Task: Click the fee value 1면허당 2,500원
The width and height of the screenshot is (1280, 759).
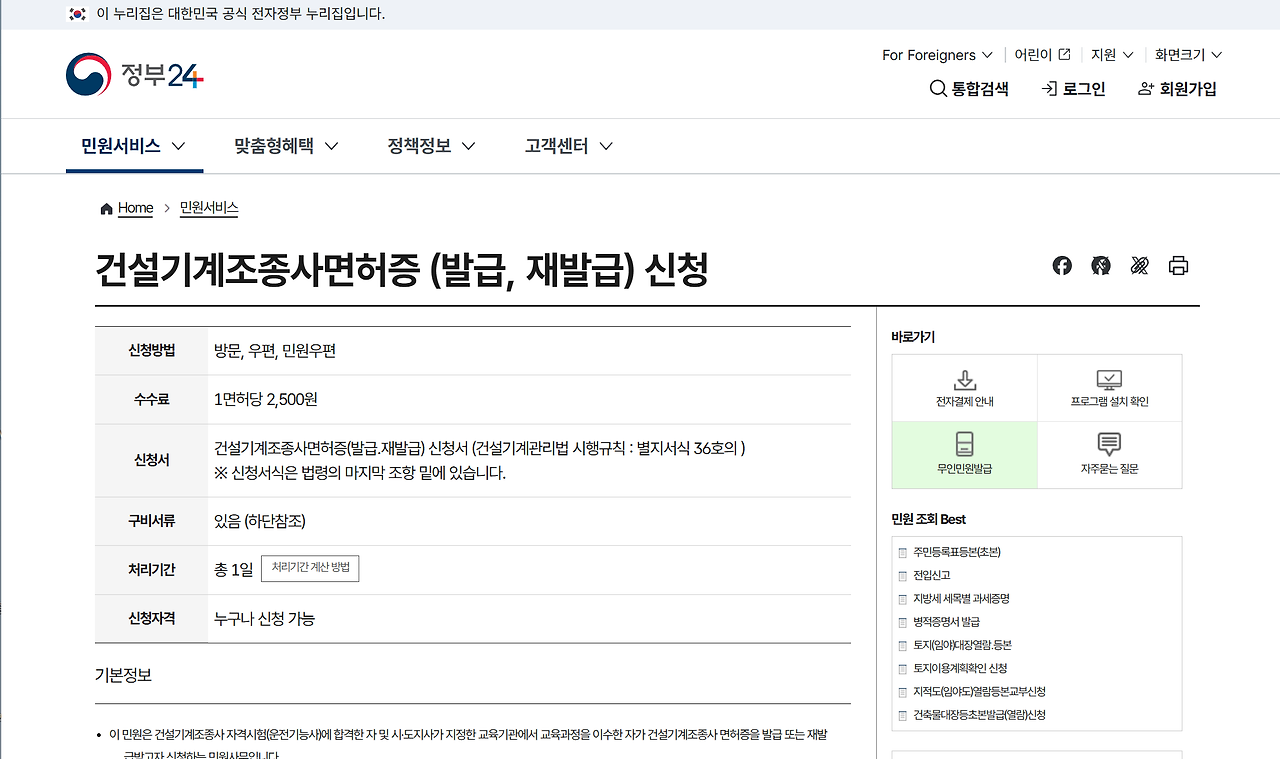Action: pyautogui.click(x=265, y=399)
